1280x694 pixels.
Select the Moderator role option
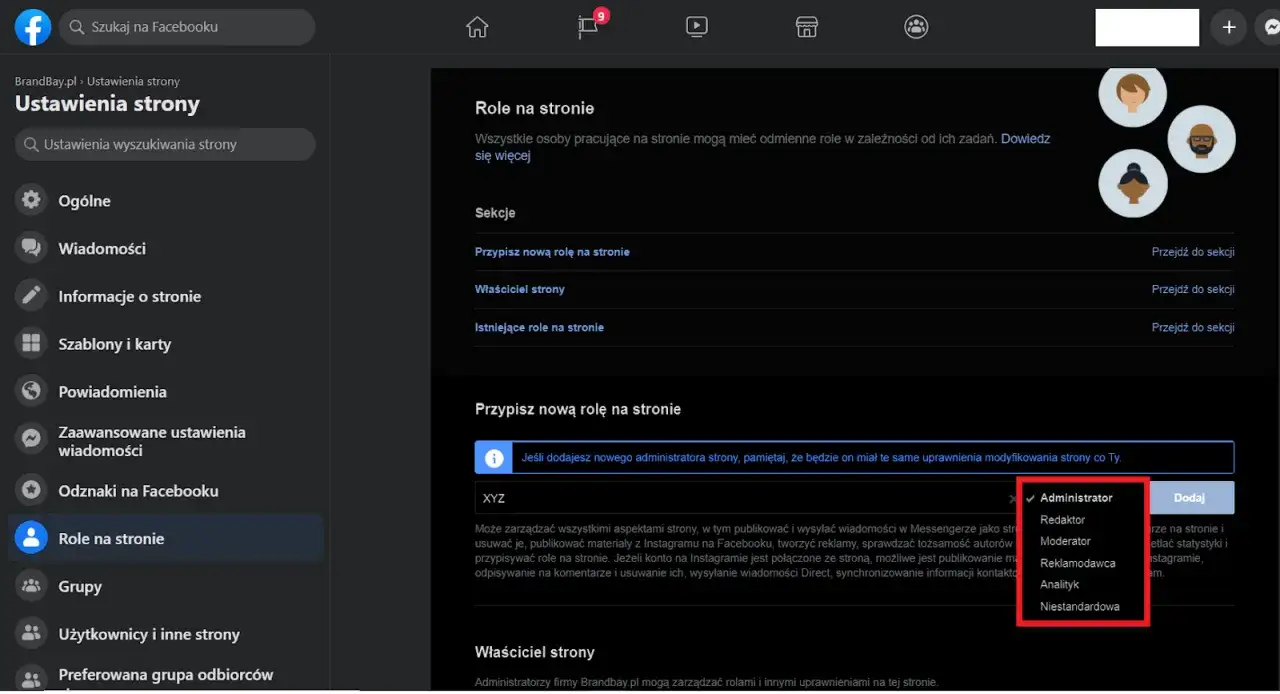1065,541
